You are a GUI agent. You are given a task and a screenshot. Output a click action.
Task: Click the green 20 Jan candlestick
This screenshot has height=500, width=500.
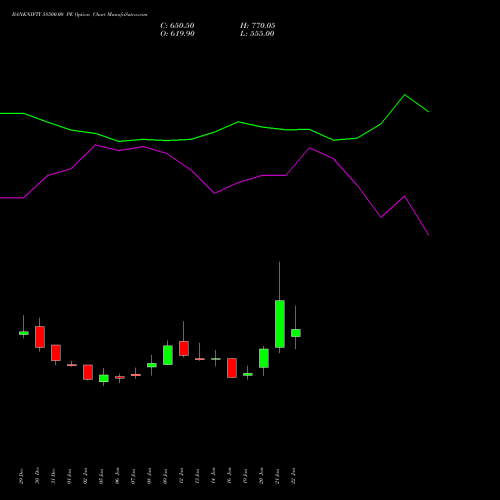(264, 358)
